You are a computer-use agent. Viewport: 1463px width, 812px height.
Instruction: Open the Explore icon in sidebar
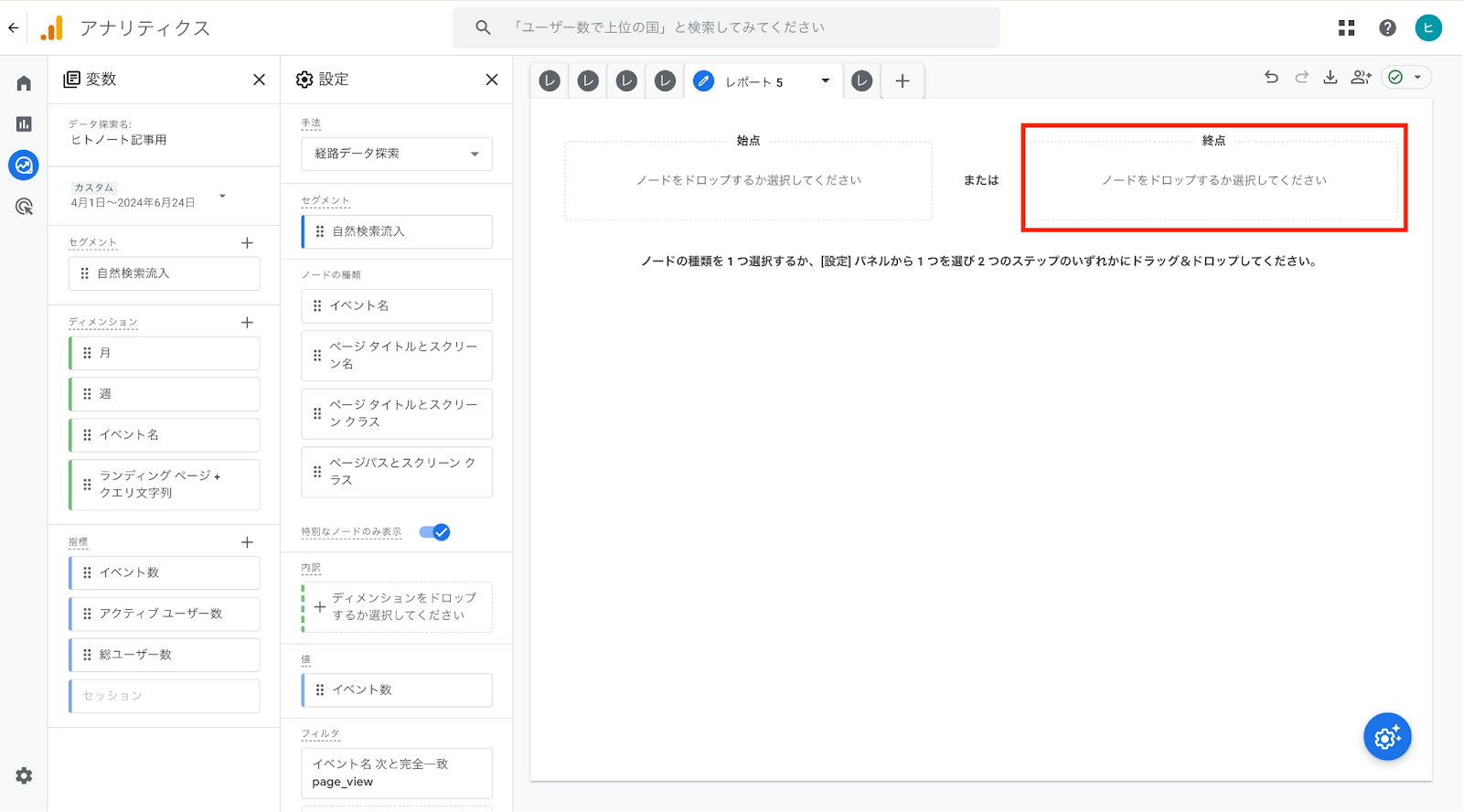click(x=24, y=166)
